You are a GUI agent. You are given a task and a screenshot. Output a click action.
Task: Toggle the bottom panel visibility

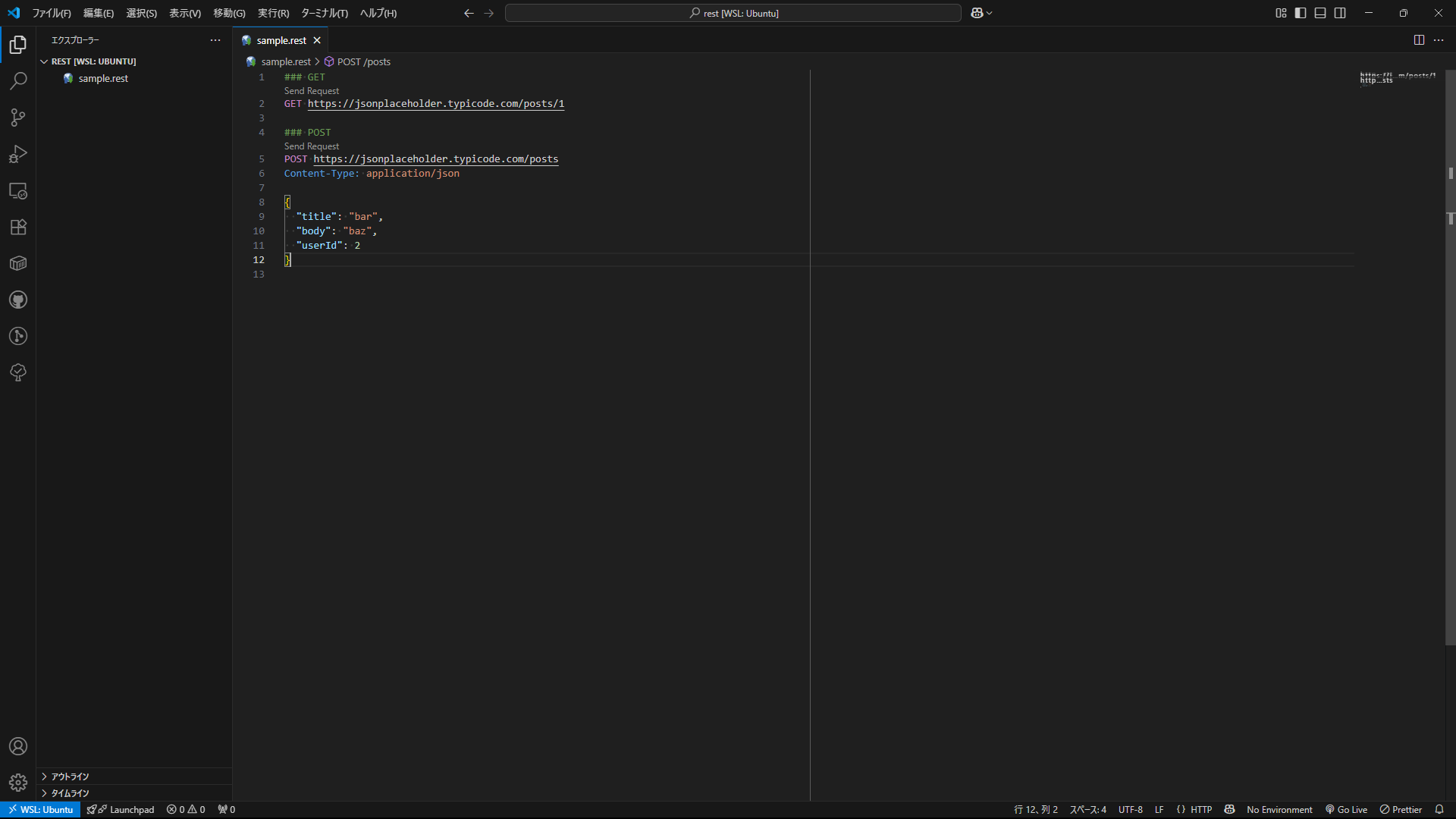pyautogui.click(x=1320, y=13)
